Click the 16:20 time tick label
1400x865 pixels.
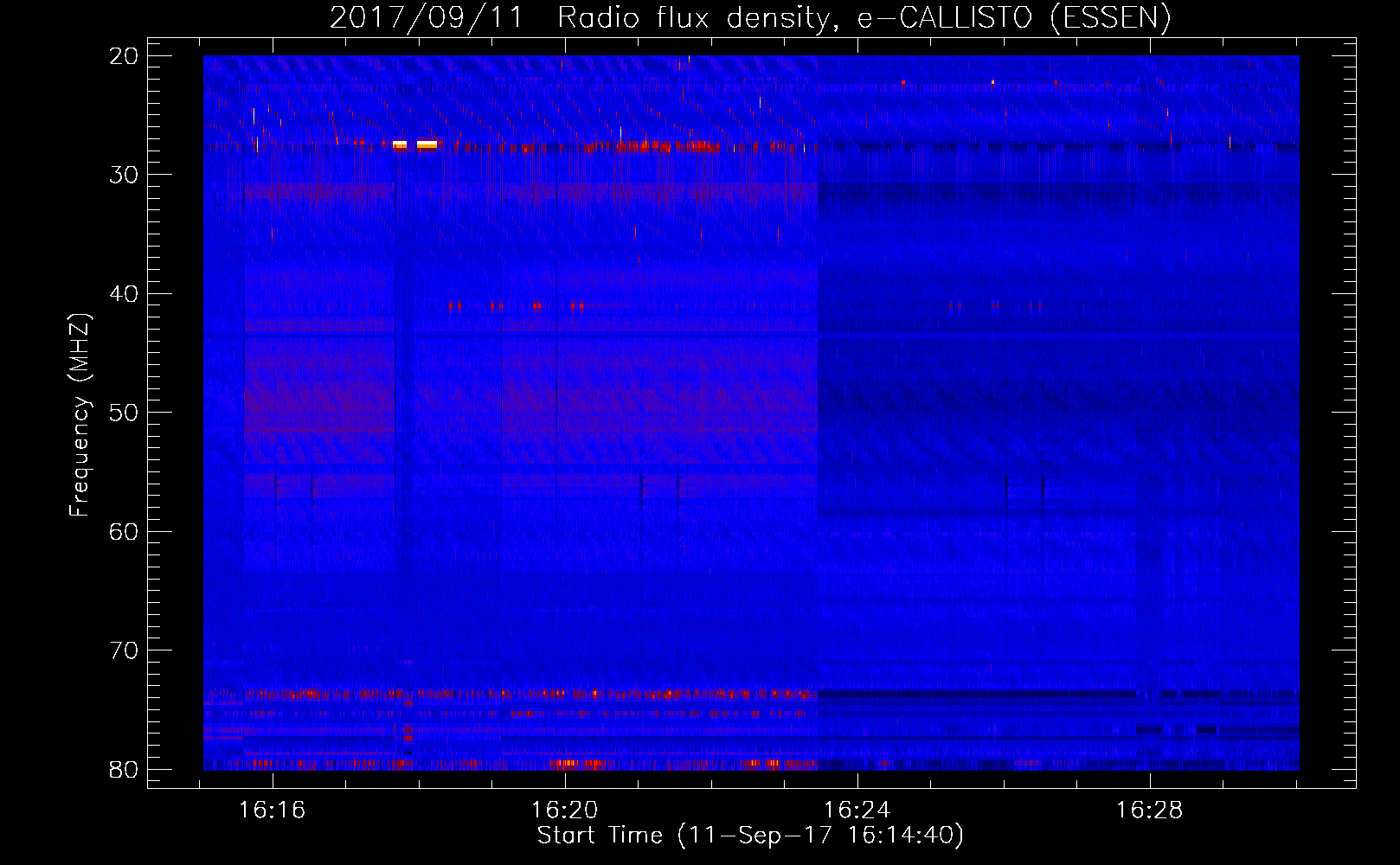(565, 810)
